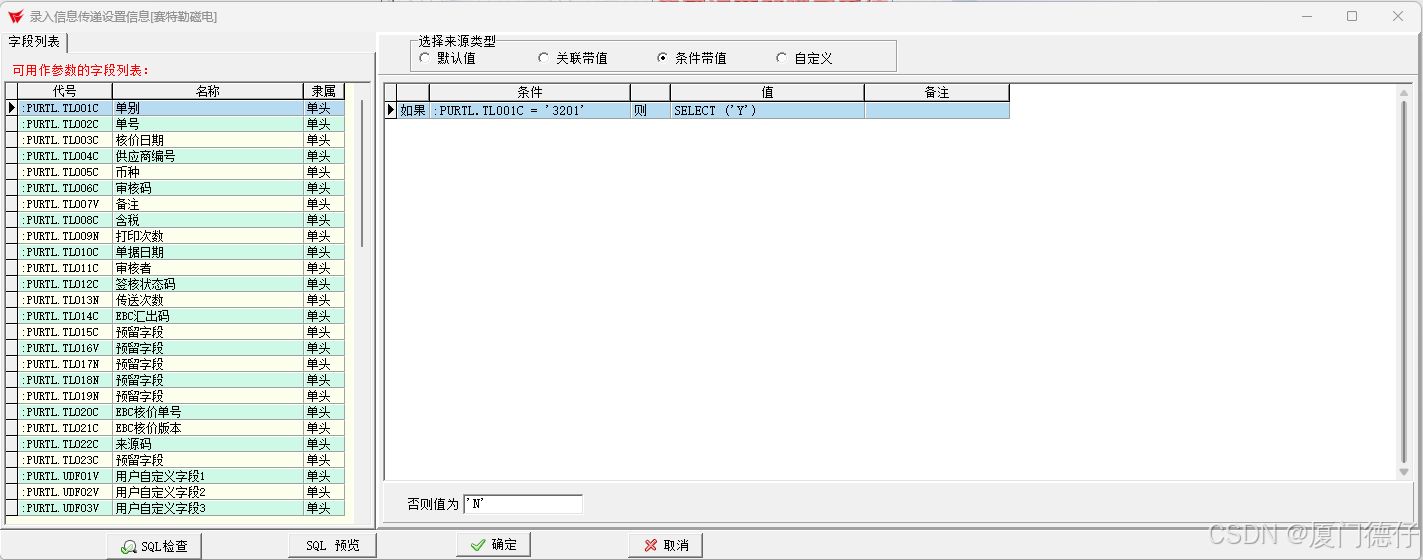The width and height of the screenshot is (1423, 560).
Task: Click the 否则值为 input field
Action: tap(523, 504)
